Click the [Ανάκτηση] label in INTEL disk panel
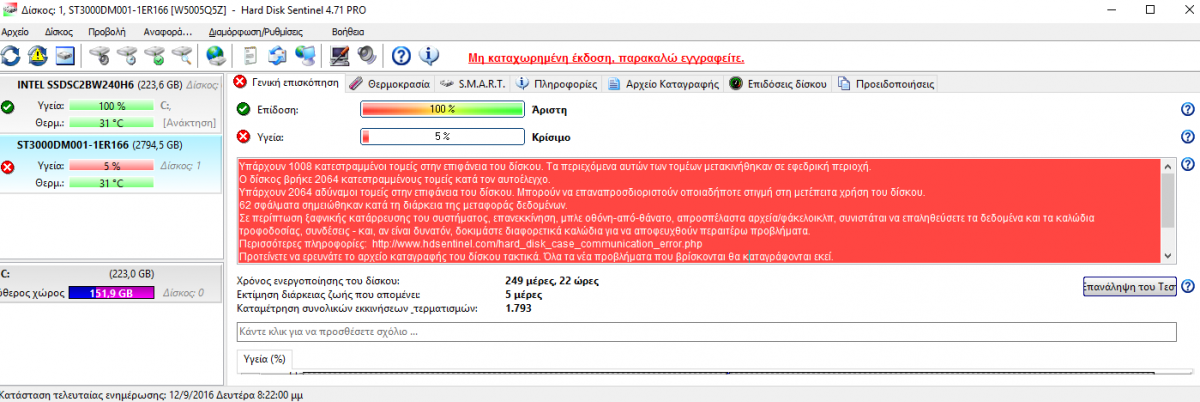This screenshot has width=1200, height=402. (190, 122)
